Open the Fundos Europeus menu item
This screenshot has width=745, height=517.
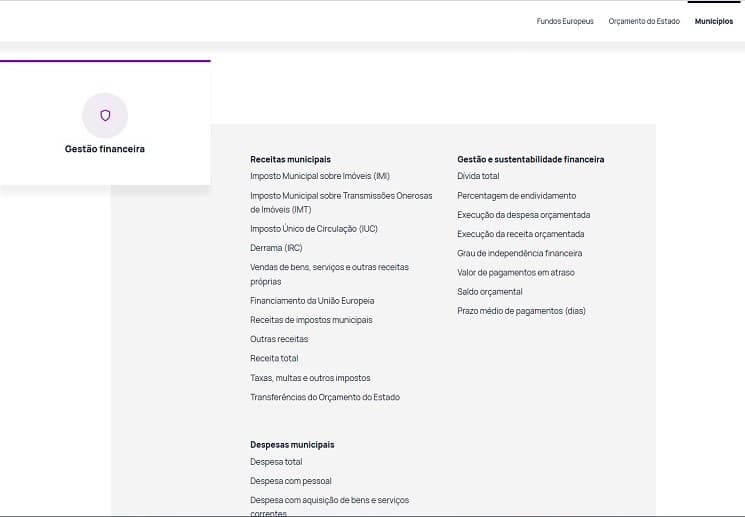[565, 21]
